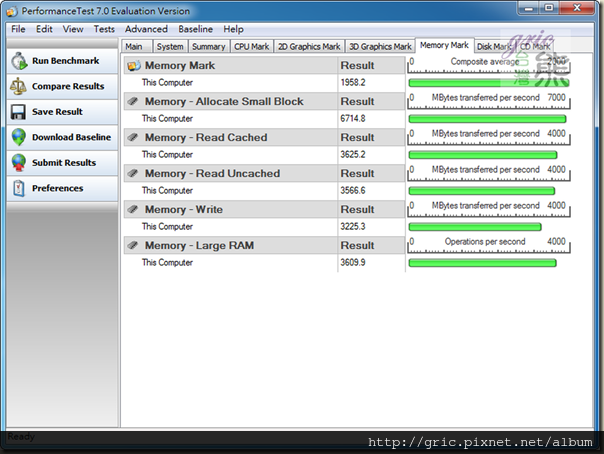
Task: Click the Memory Mark section header text
Action: [x=180, y=65]
